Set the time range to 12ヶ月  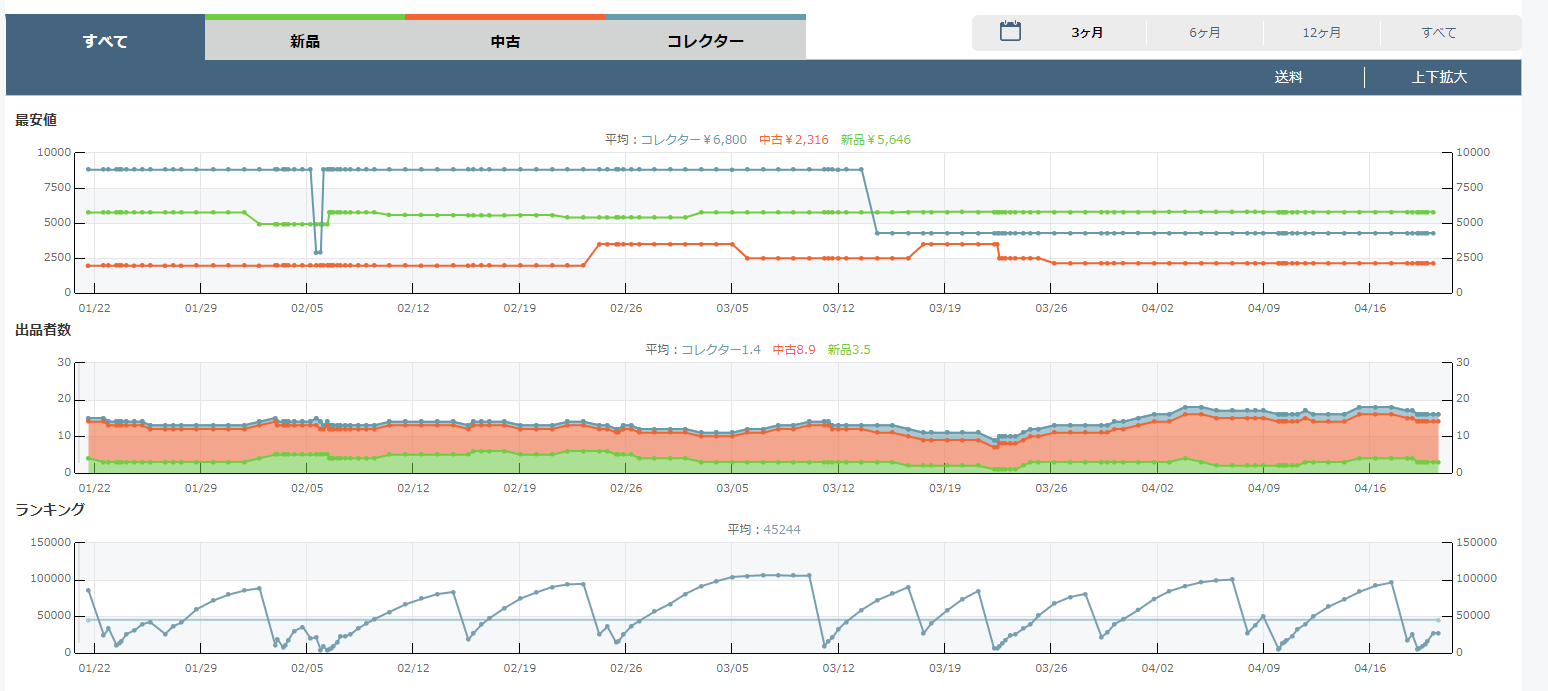coord(1321,33)
